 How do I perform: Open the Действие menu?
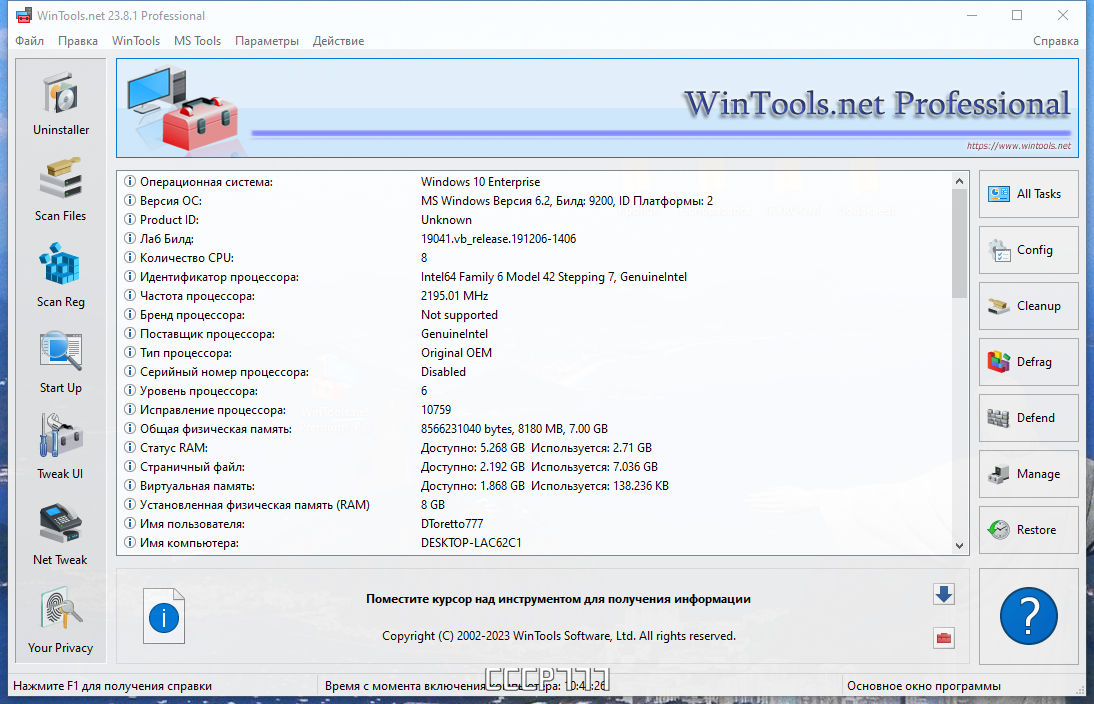tap(338, 40)
